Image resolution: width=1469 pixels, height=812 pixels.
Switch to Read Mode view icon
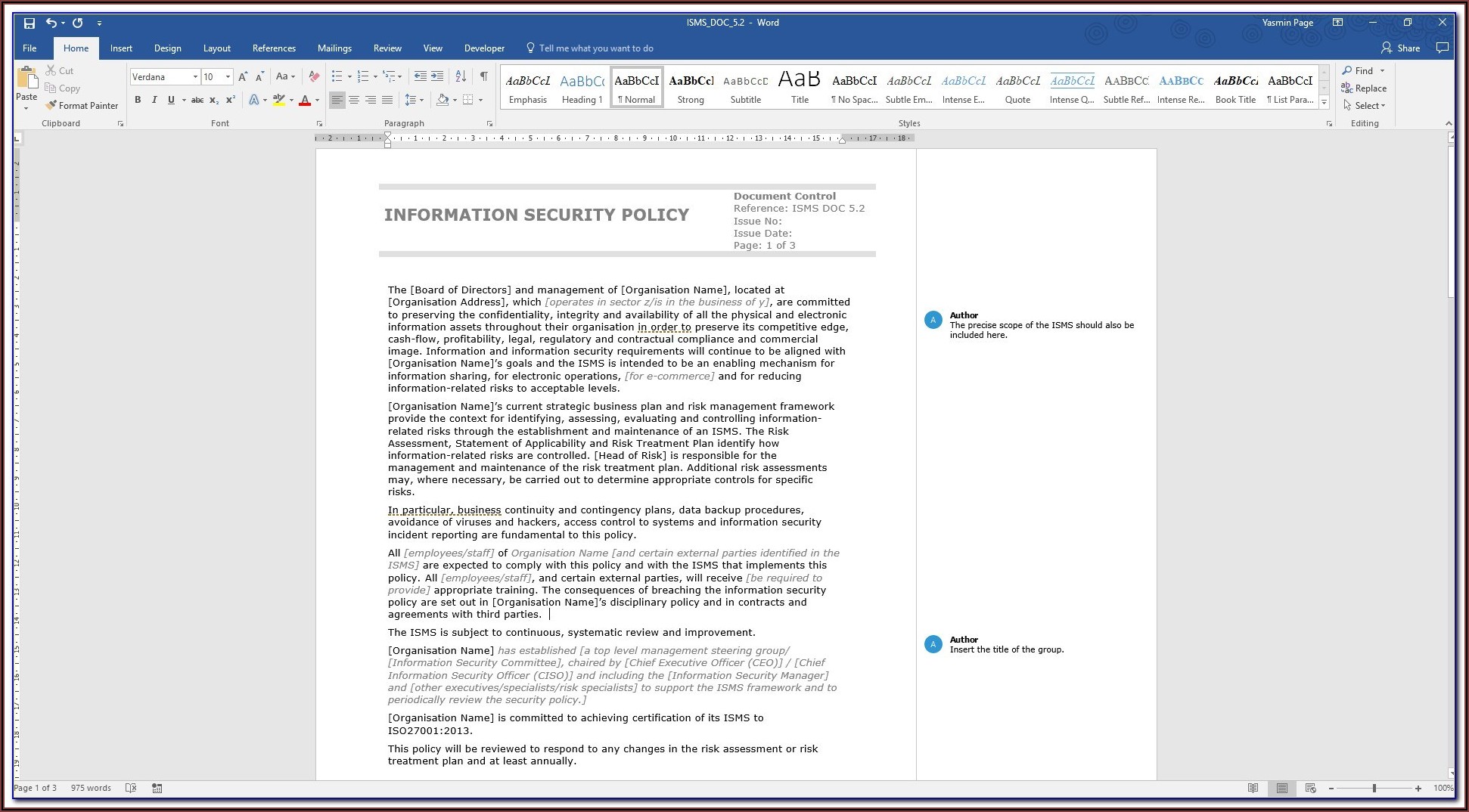(1253, 788)
